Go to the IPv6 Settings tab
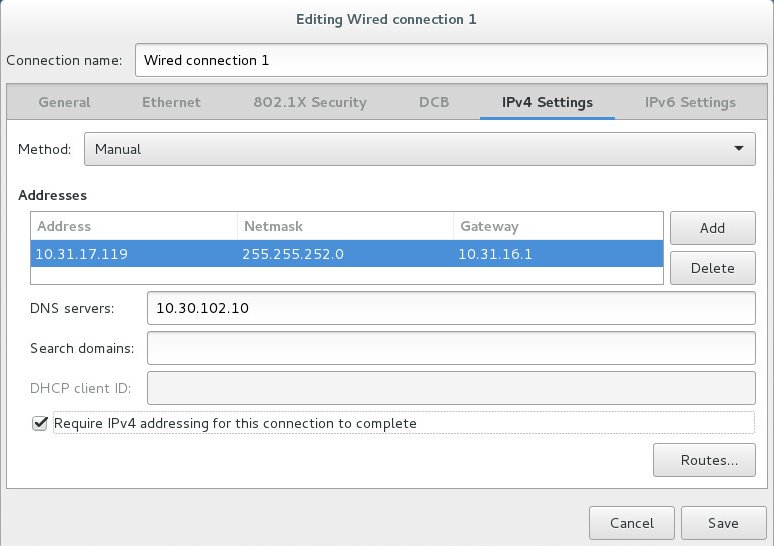This screenshot has width=774, height=546. coord(690,102)
